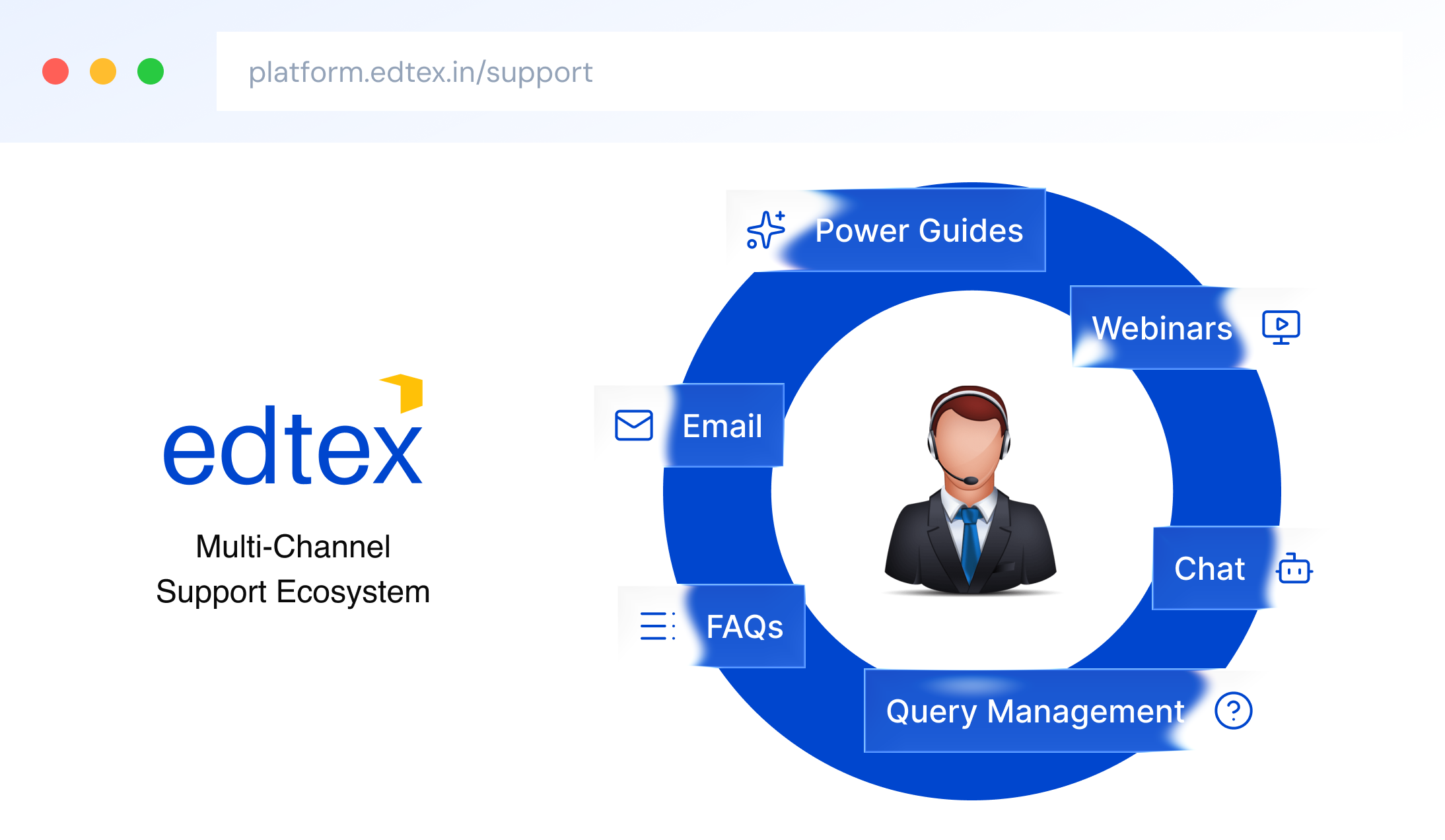Click the yellow window dot
The height and width of the screenshot is (840, 1445).
103,71
